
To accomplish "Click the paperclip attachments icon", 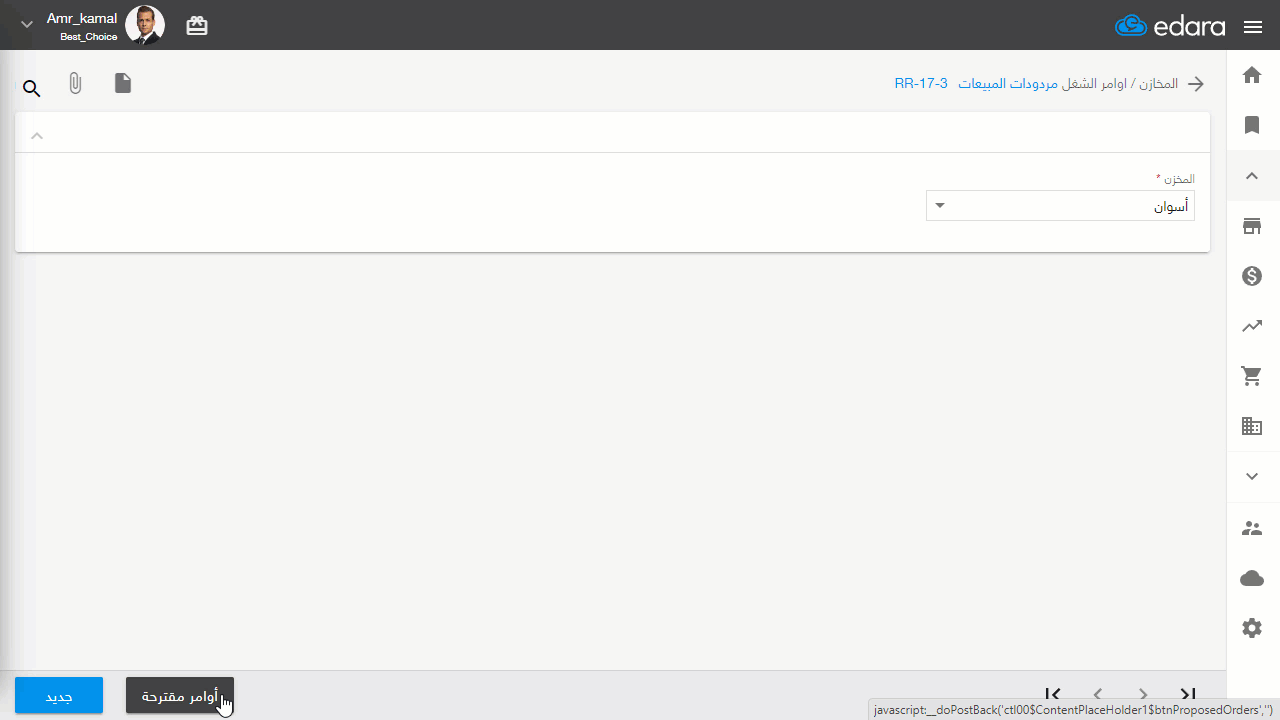I will (75, 84).
